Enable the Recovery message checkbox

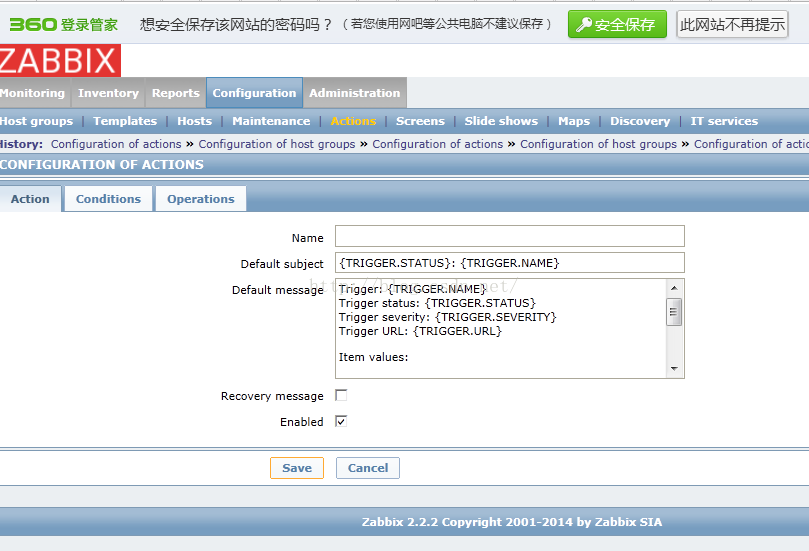coord(341,395)
